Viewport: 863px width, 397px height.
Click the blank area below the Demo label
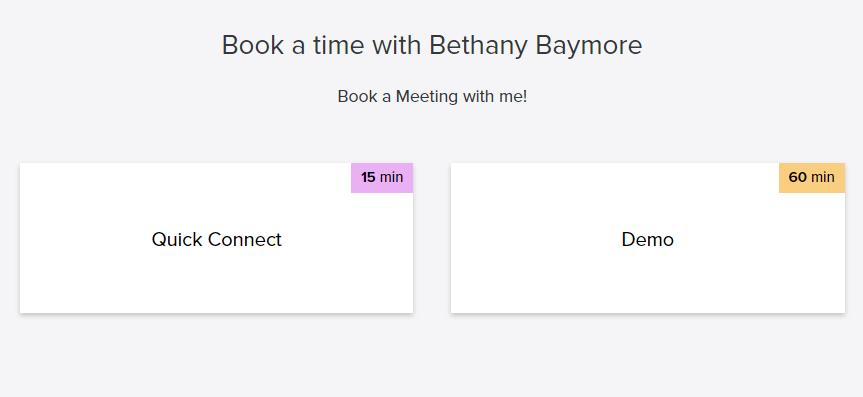point(648,282)
